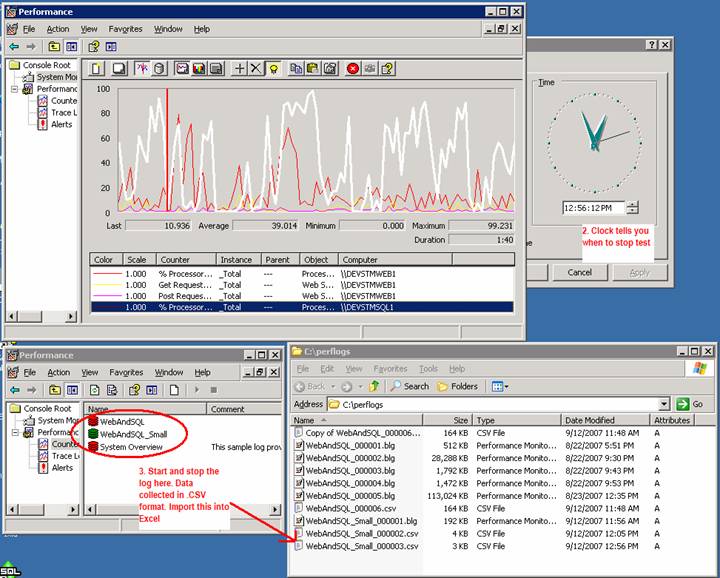Open Tools menu in perflogs window
This screenshot has width=720, height=578.
(428, 369)
